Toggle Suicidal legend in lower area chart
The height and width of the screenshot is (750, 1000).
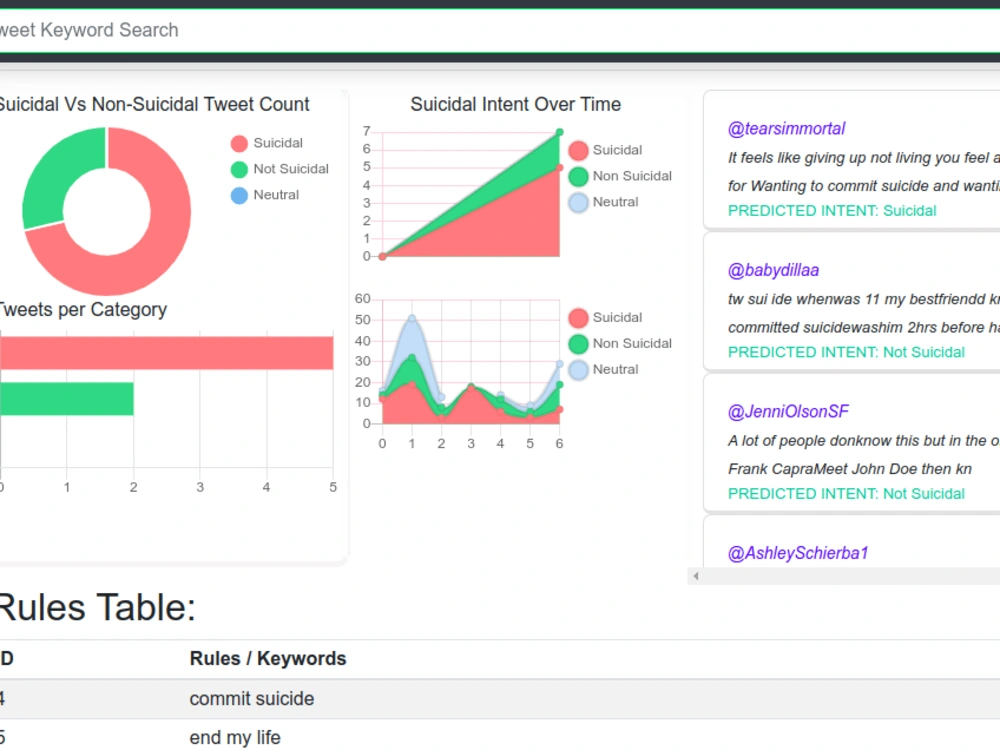pos(605,318)
